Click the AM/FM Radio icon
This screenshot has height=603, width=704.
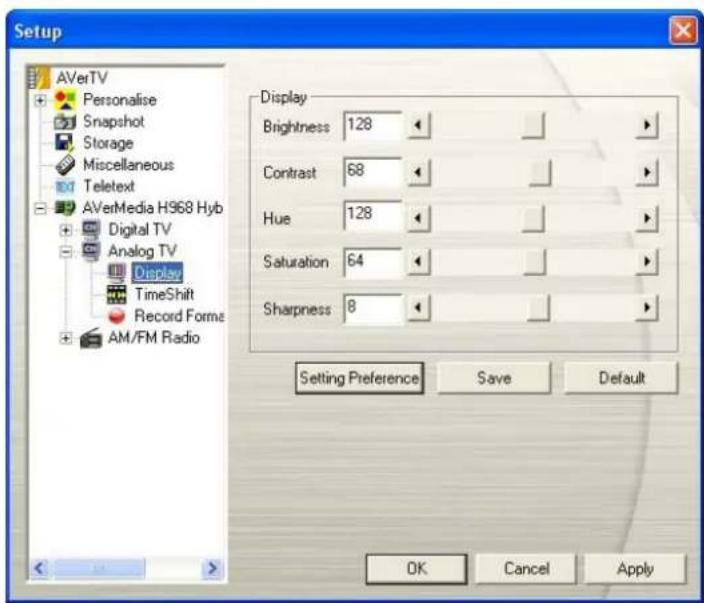click(x=91, y=338)
